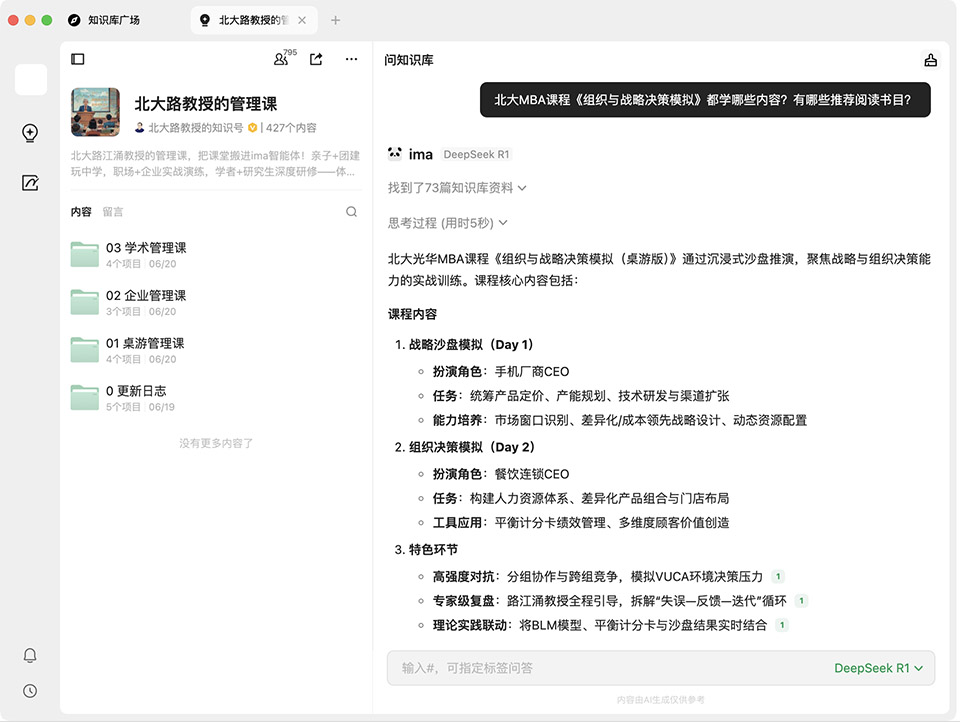960x722 pixels.
Task: Open the three-dot more options menu
Action: pos(351,60)
